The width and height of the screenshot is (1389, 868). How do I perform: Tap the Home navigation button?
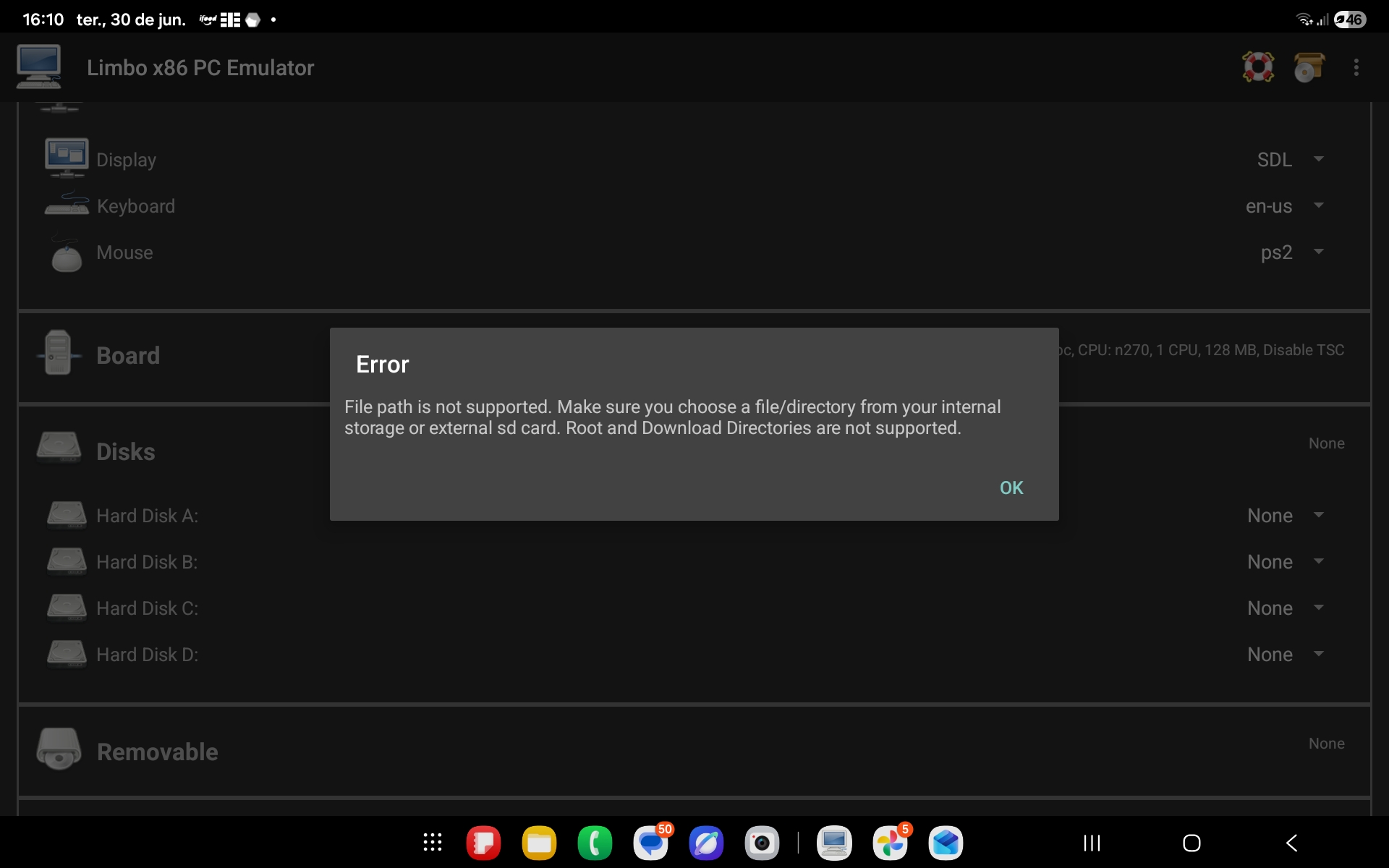pos(1192,843)
